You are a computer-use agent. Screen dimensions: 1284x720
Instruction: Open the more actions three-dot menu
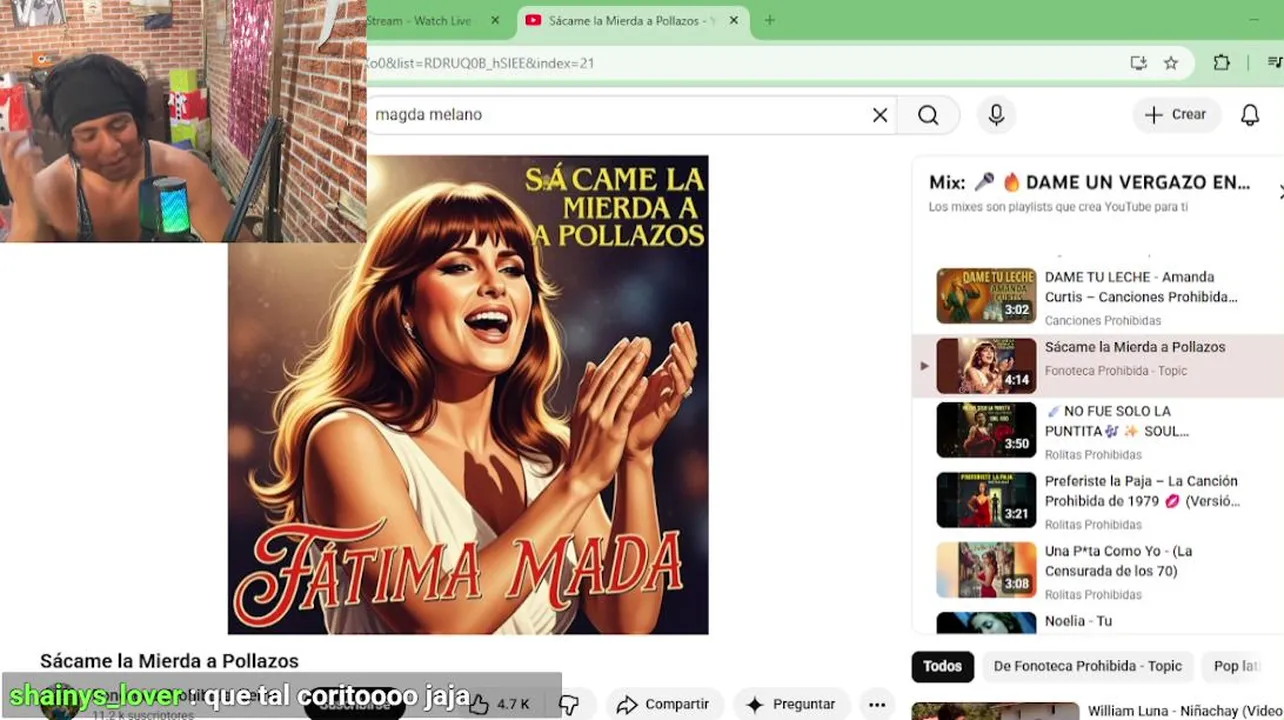click(x=877, y=704)
